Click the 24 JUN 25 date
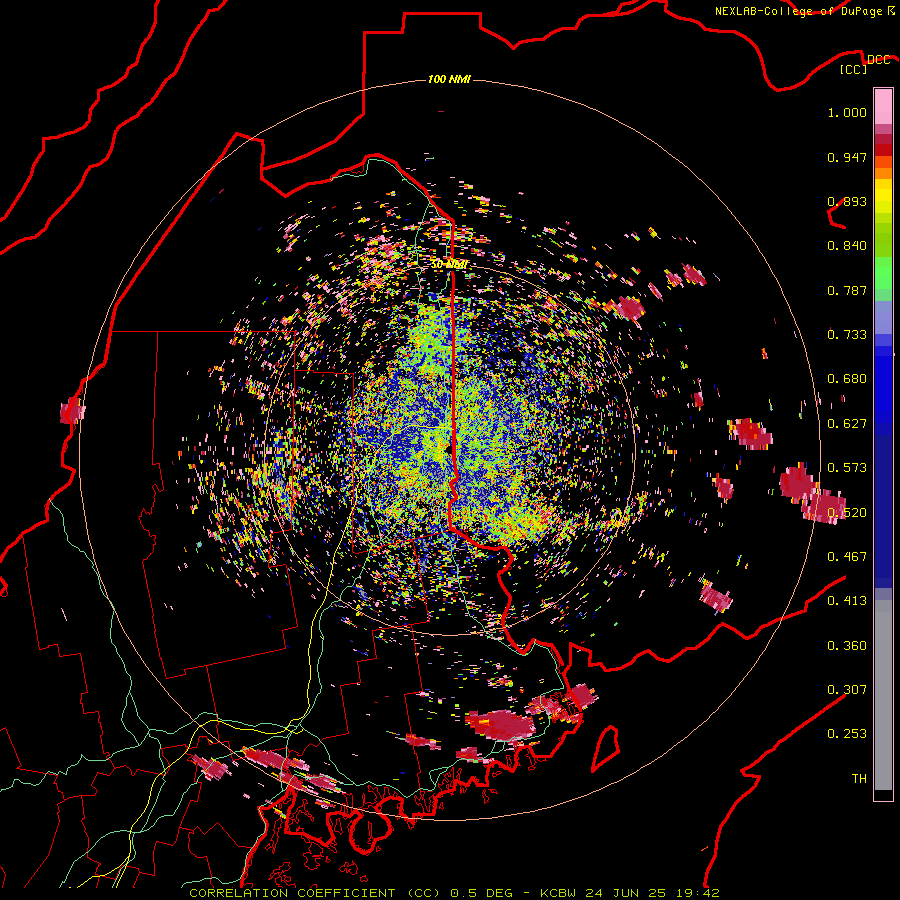The image size is (900, 900). [626, 893]
